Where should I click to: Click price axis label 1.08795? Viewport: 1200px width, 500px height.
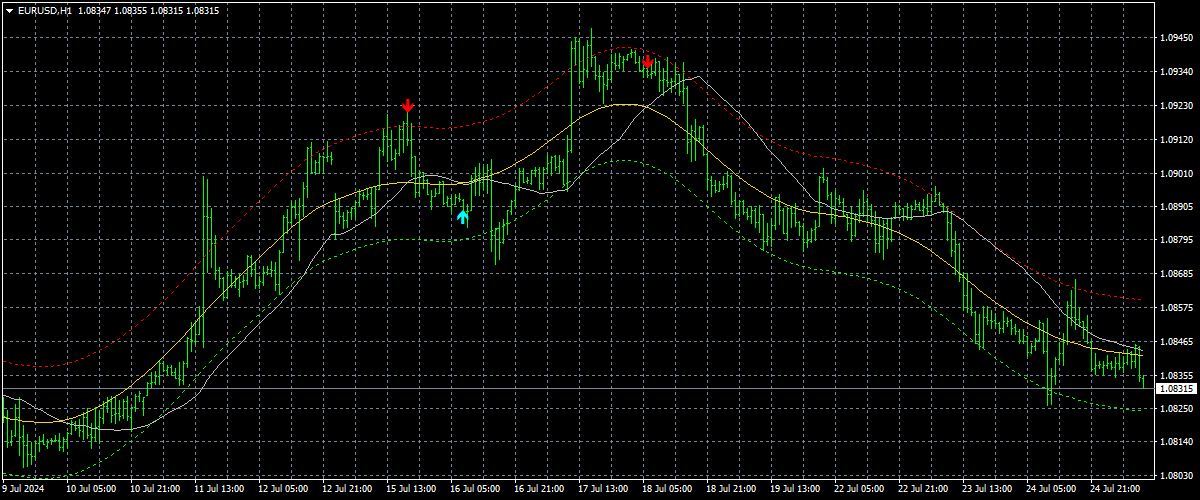[1175, 240]
